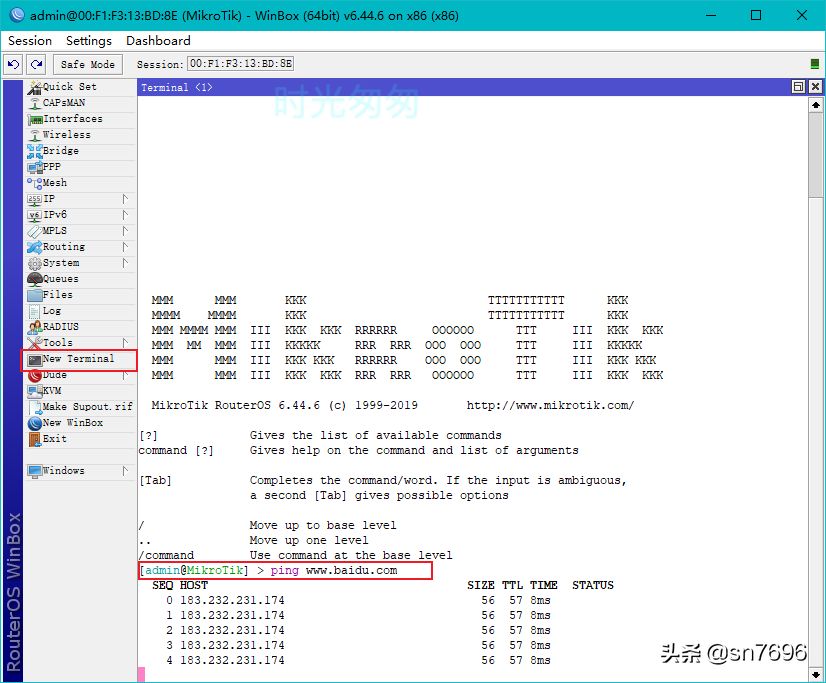The height and width of the screenshot is (683, 826).
Task: Click the STATUS column header
Action: pos(593,585)
